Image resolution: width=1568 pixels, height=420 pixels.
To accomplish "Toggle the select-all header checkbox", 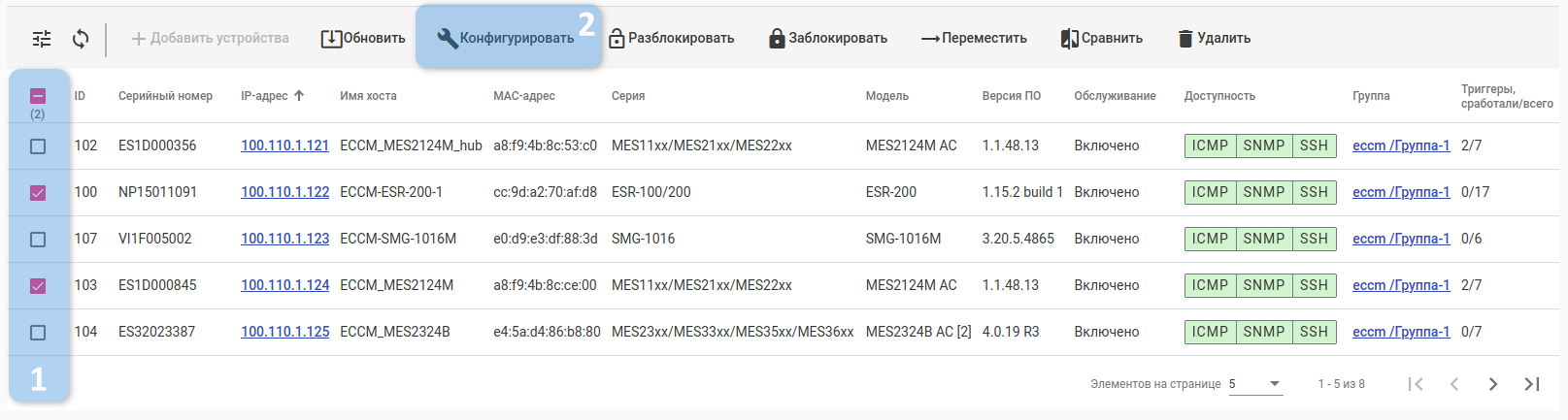I will pyautogui.click(x=38, y=96).
